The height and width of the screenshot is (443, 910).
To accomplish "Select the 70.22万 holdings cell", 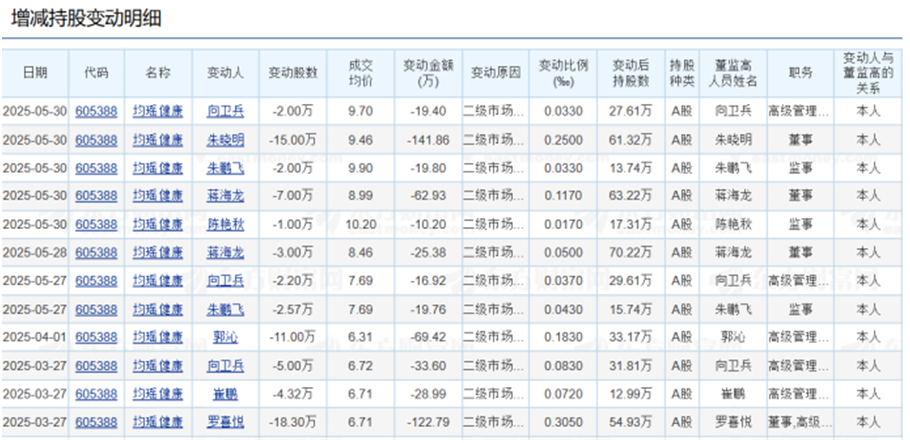I will coord(630,253).
